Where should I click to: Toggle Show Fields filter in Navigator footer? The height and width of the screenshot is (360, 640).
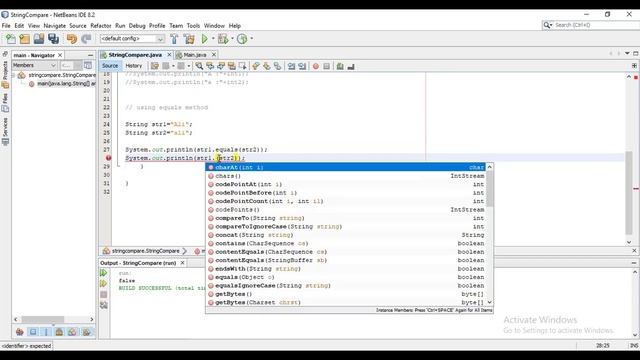tap(33, 332)
